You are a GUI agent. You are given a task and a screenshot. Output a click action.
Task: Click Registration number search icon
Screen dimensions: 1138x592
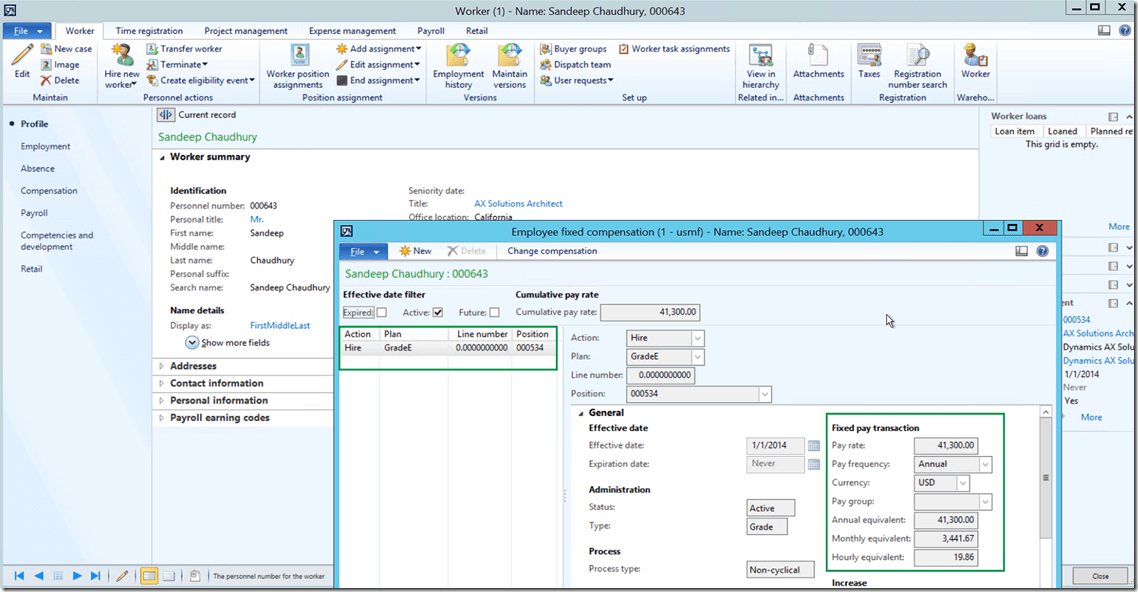[x=917, y=56]
